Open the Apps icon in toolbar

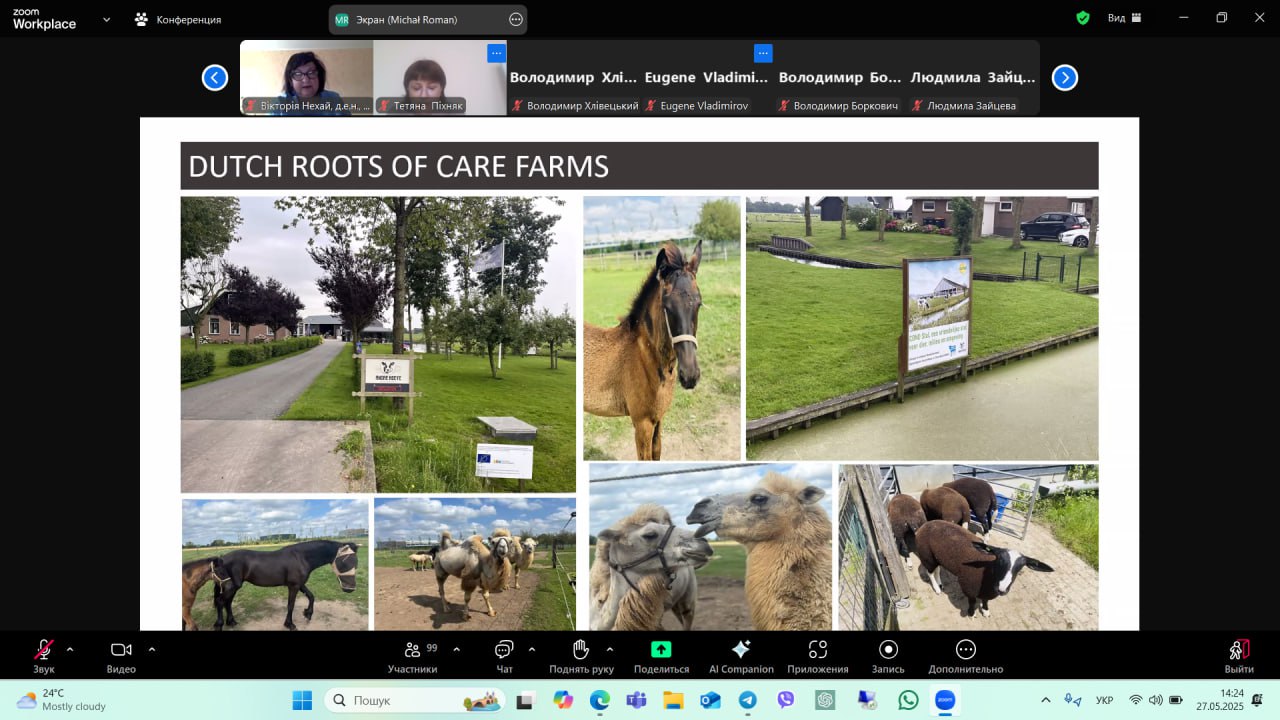click(817, 650)
